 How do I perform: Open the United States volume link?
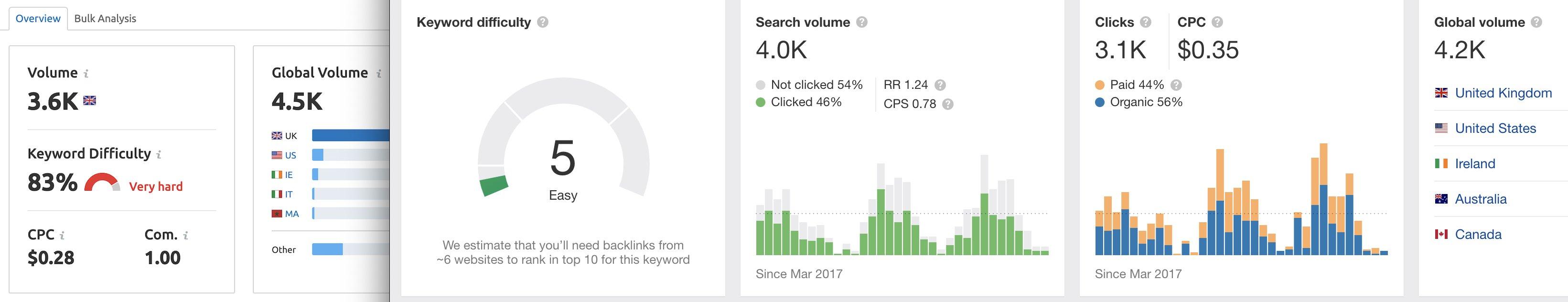(x=1495, y=129)
